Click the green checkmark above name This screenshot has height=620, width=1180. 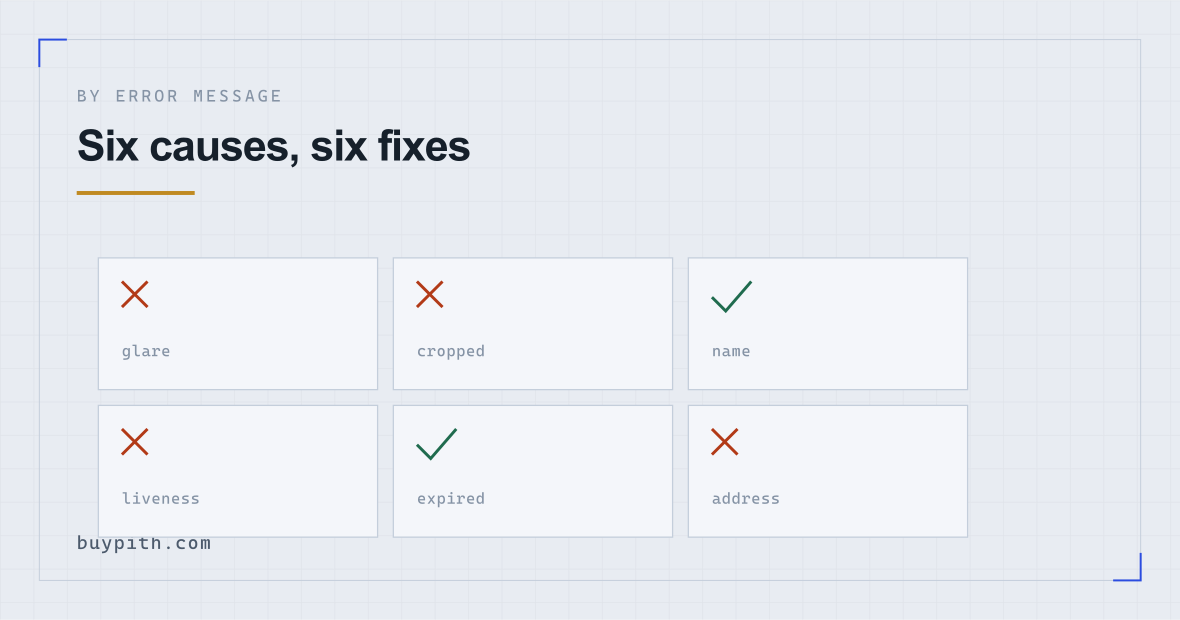coord(731,296)
